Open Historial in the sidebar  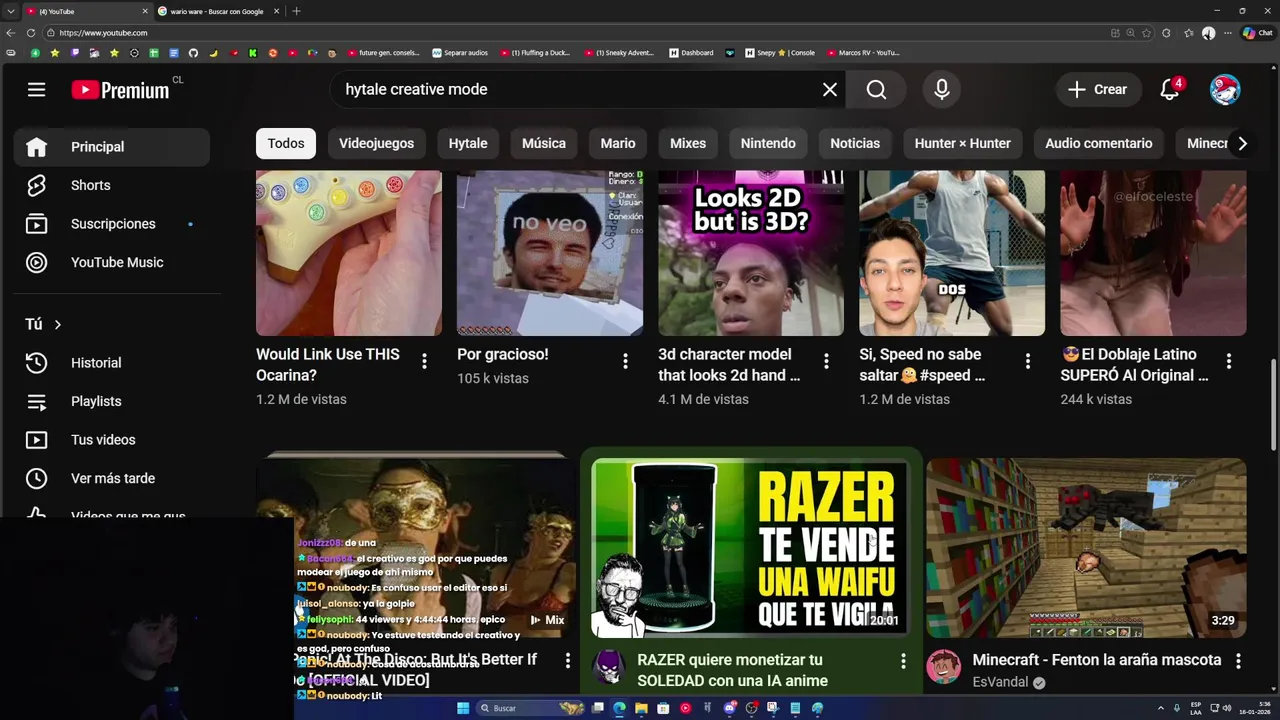click(x=112, y=363)
